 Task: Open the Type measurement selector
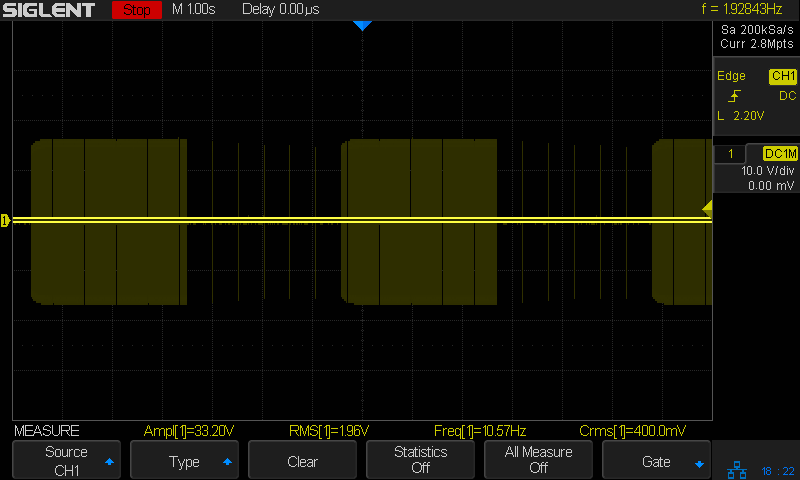tap(184, 460)
